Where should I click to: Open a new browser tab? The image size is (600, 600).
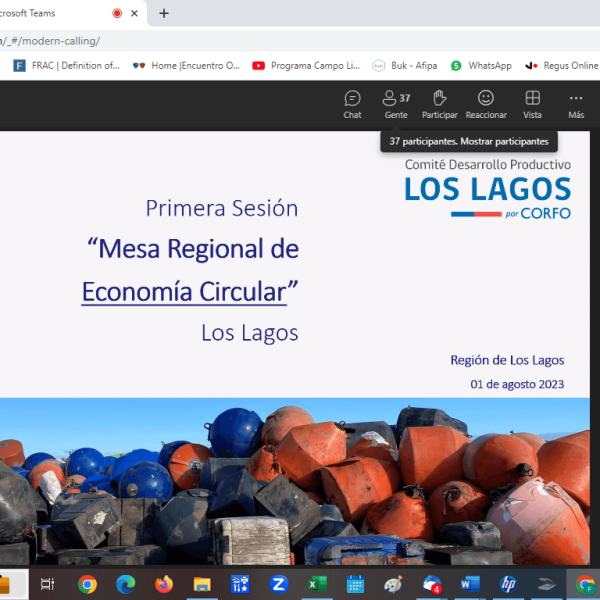pyautogui.click(x=164, y=13)
